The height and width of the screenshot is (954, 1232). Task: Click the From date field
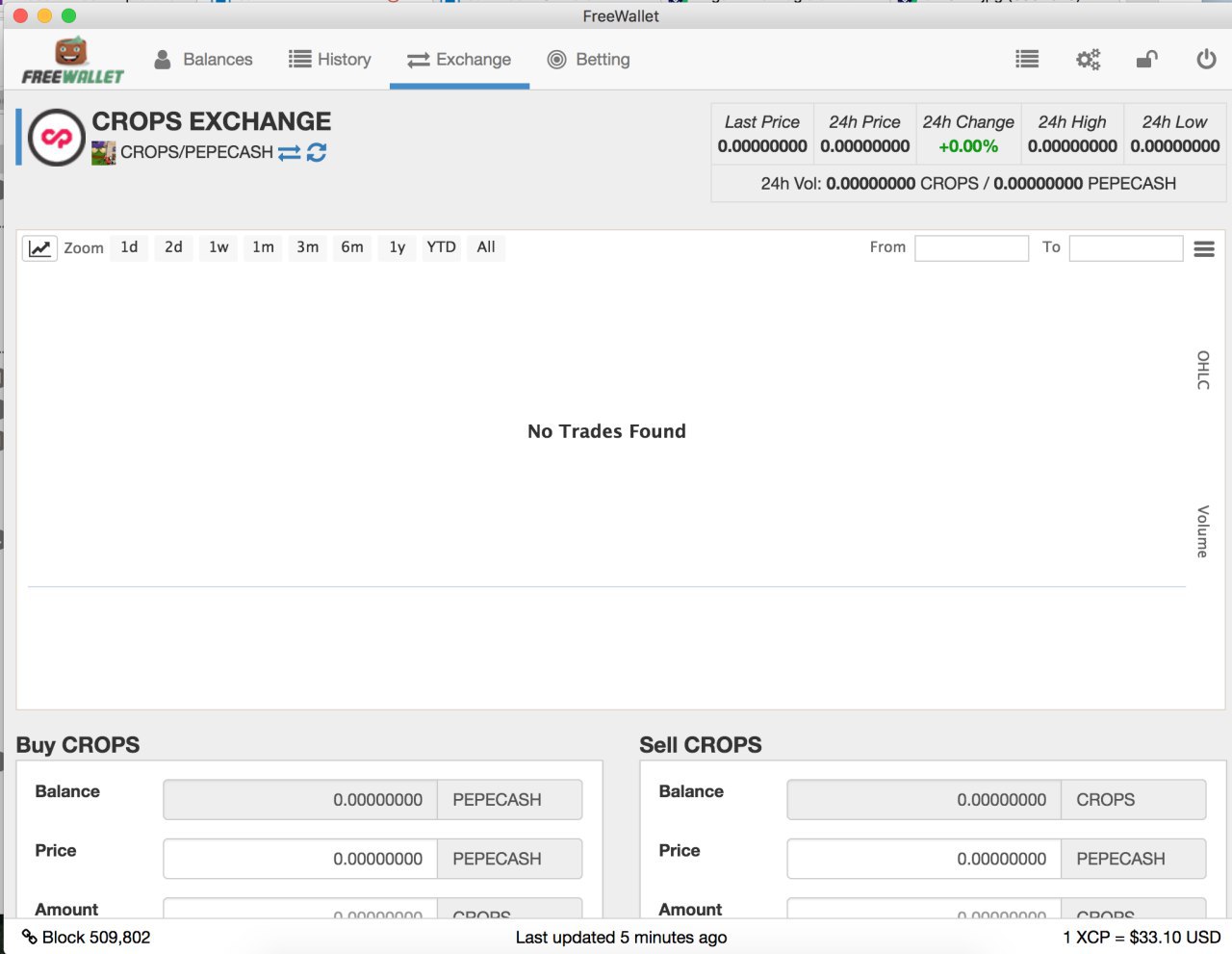click(971, 248)
